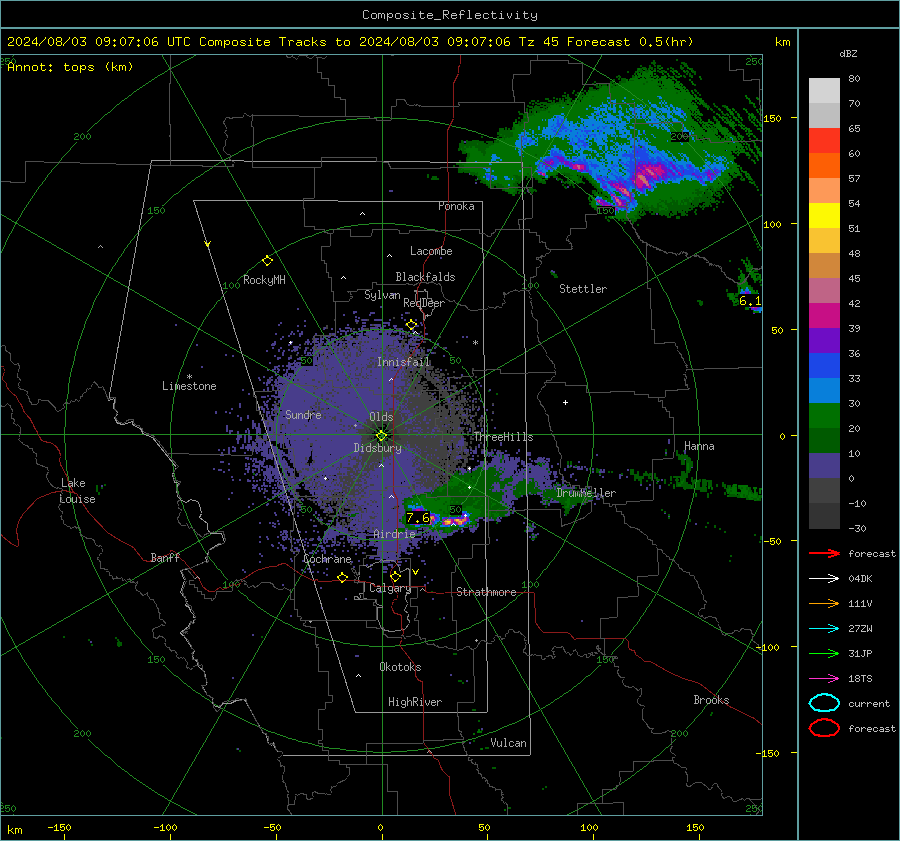Click the 'Annot: tops (km)' annotation label
The image size is (900, 841).
(x=70, y=67)
